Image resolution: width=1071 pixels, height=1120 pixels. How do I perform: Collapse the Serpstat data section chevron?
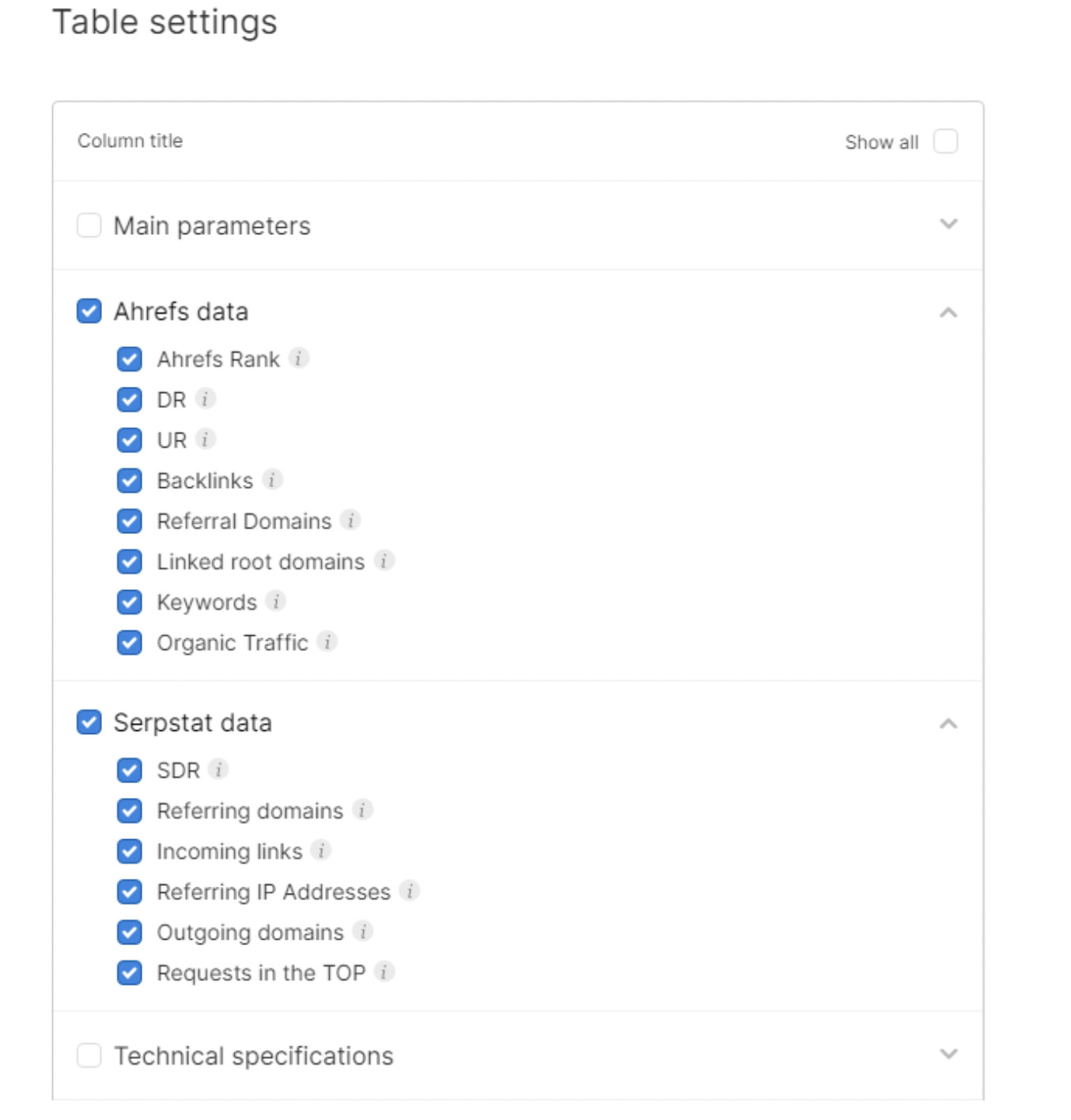pos(948,724)
